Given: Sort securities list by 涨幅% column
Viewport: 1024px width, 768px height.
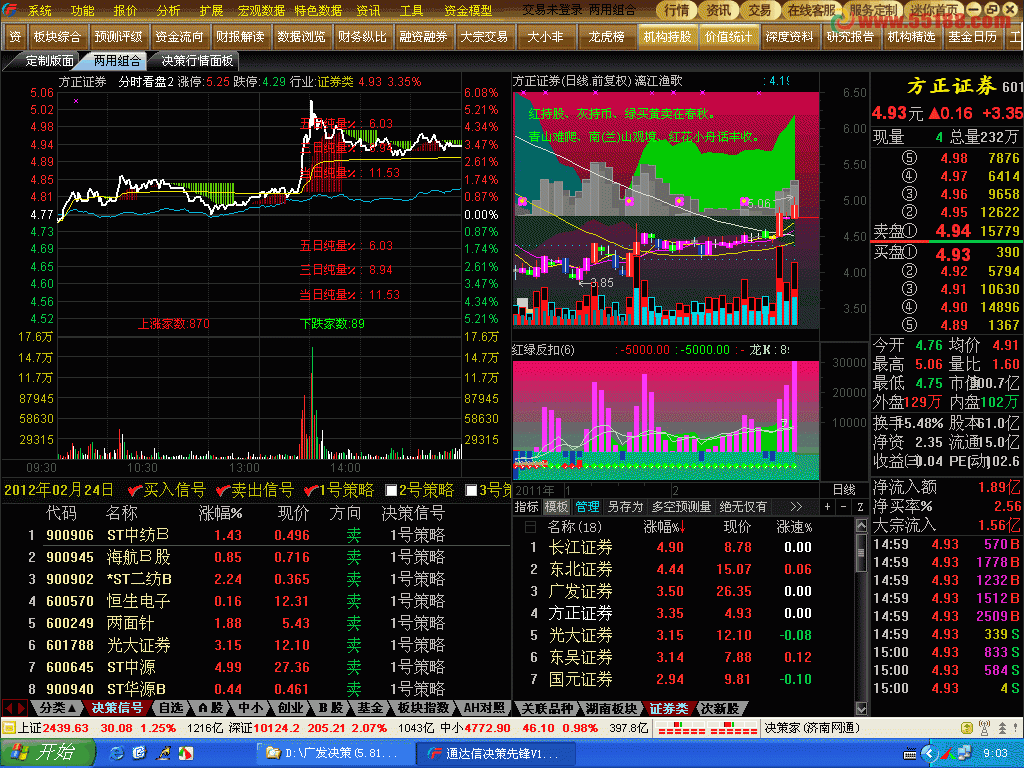Looking at the screenshot, I should coord(664,527).
